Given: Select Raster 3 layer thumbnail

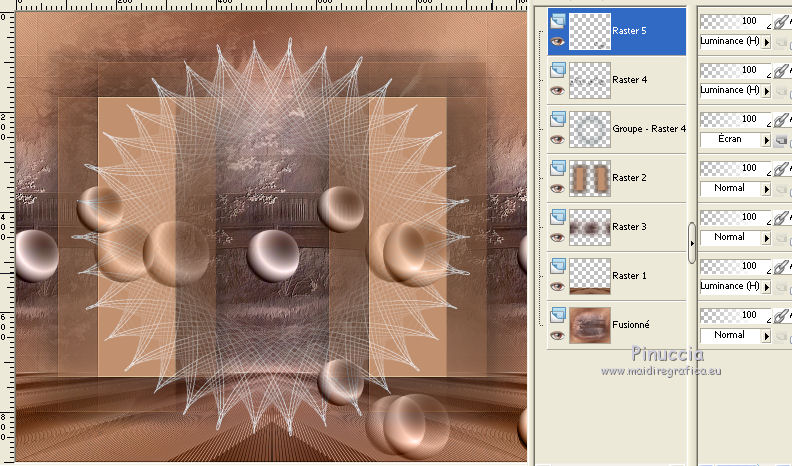Looking at the screenshot, I should click(590, 227).
